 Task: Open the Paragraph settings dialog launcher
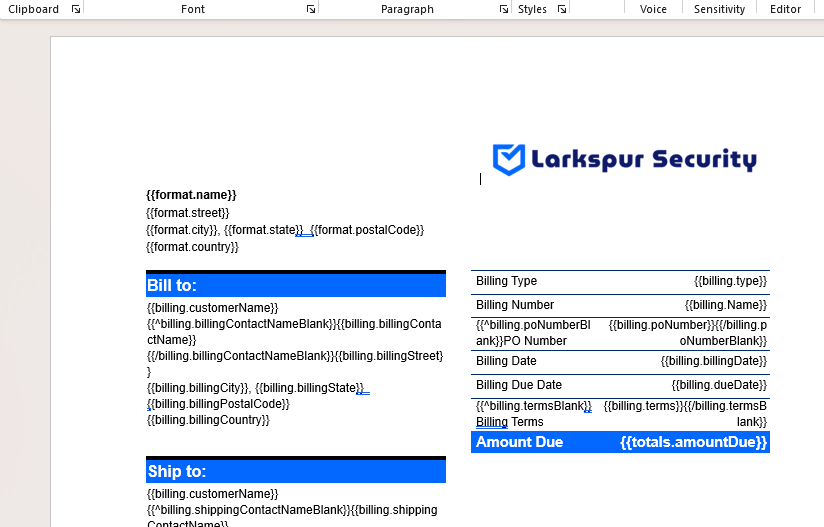point(503,9)
